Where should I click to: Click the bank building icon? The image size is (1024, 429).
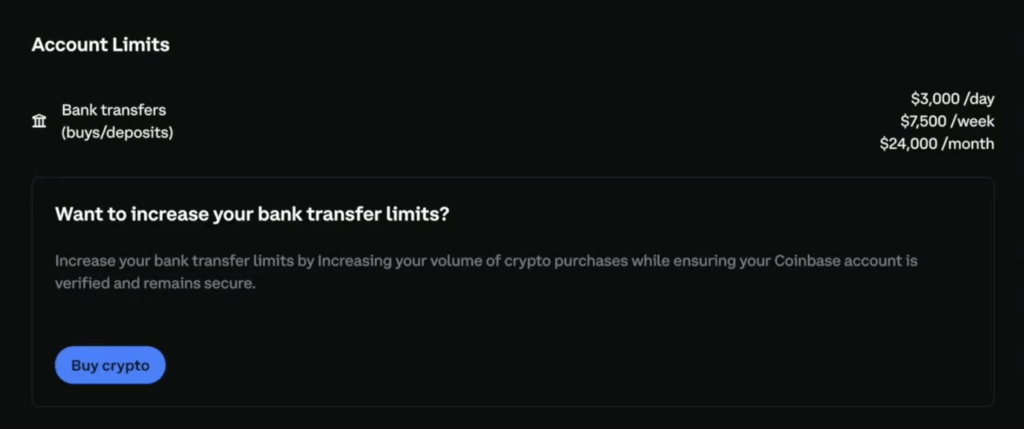(x=39, y=121)
